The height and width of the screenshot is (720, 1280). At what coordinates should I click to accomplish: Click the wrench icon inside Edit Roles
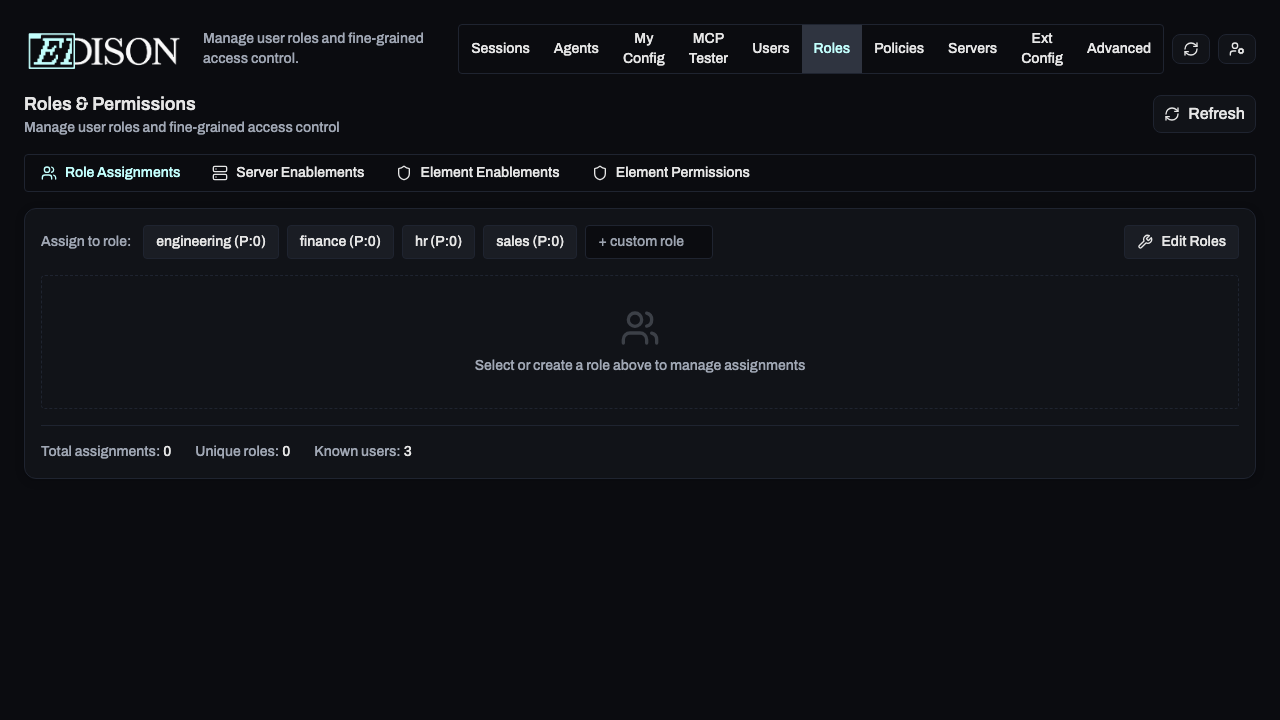click(1145, 241)
